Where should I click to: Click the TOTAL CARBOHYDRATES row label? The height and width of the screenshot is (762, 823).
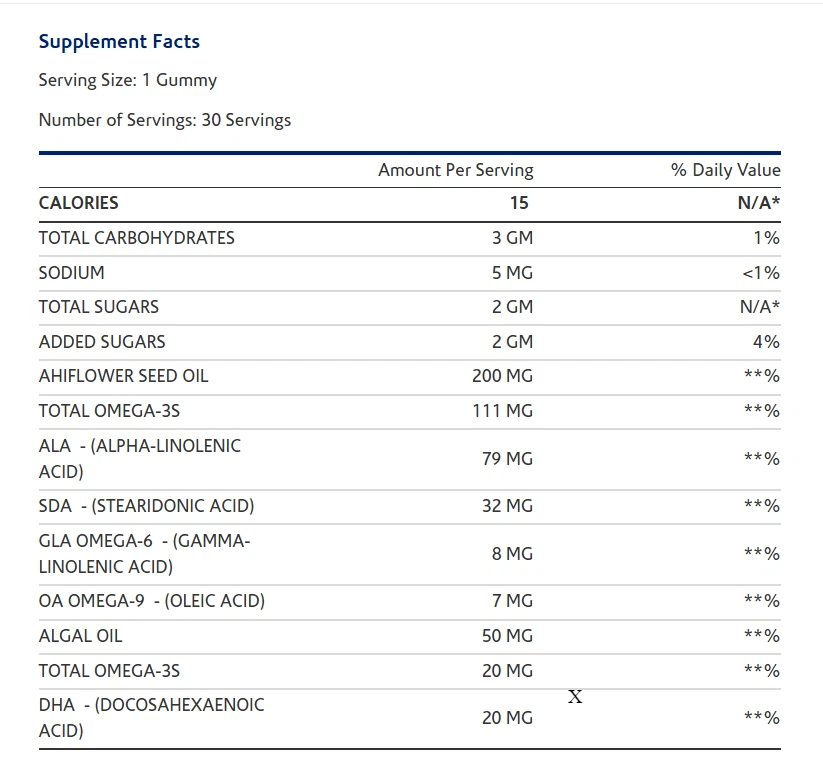[136, 238]
